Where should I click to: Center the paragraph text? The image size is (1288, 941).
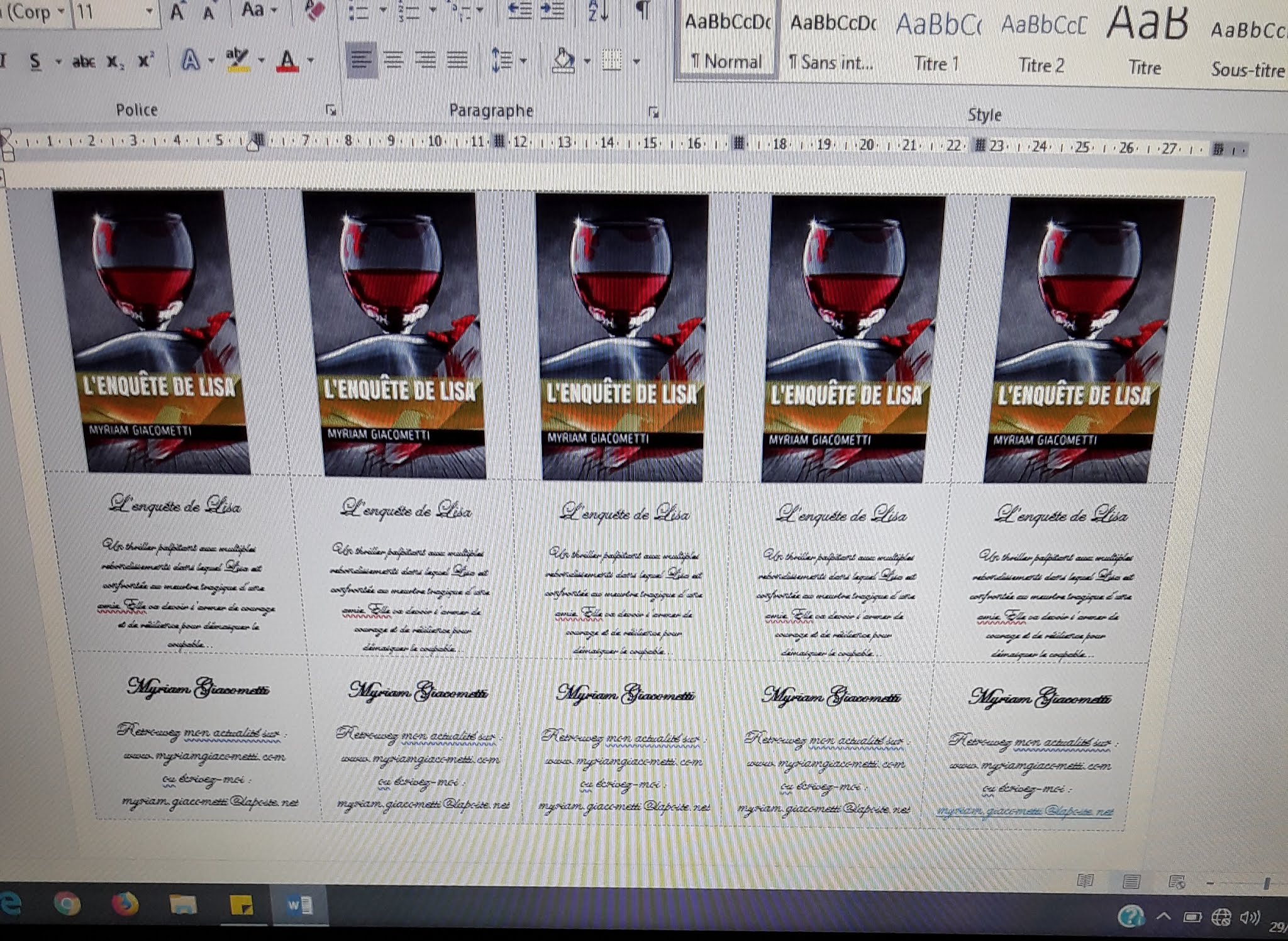[394, 60]
